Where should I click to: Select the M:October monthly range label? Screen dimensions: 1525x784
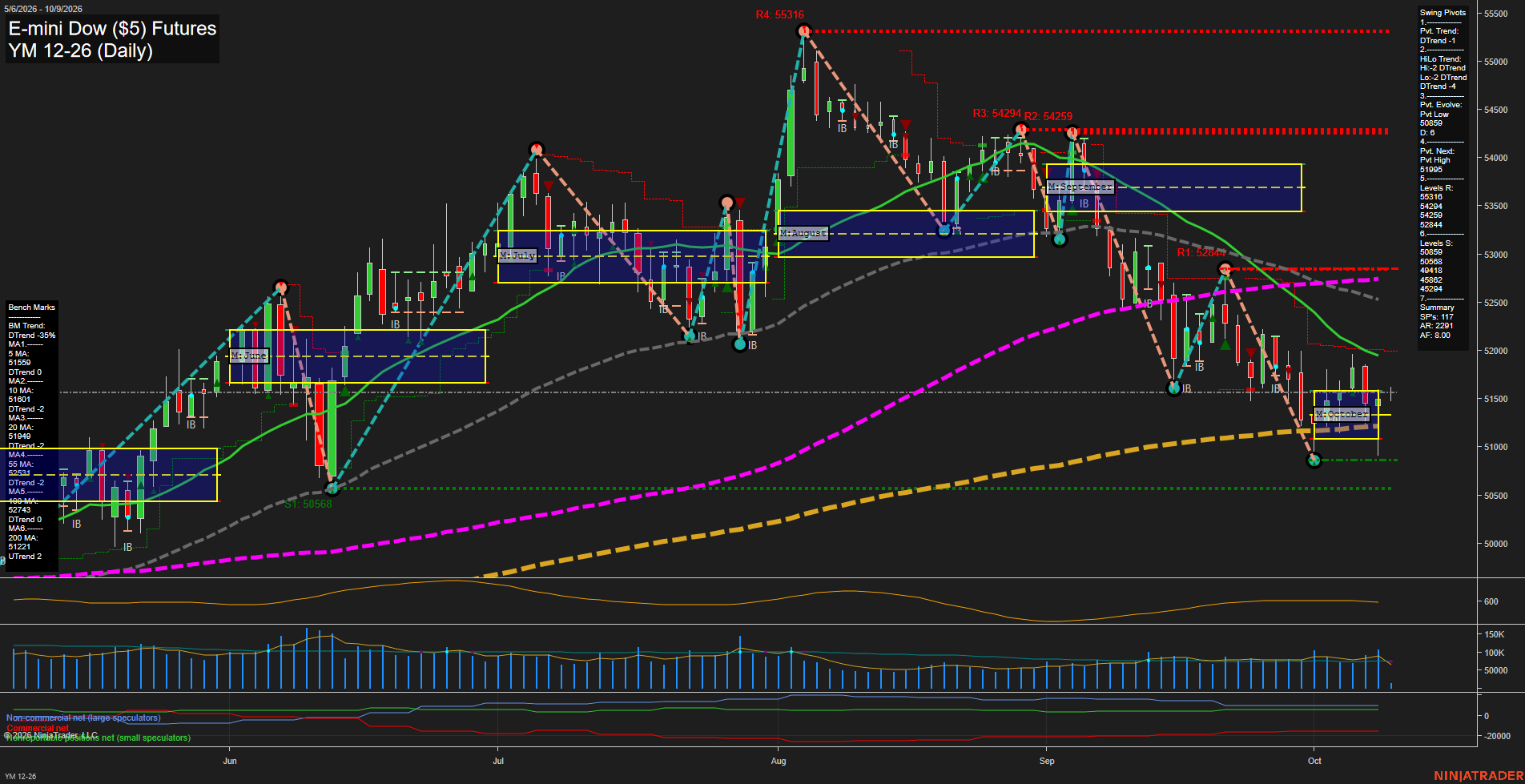(1342, 414)
